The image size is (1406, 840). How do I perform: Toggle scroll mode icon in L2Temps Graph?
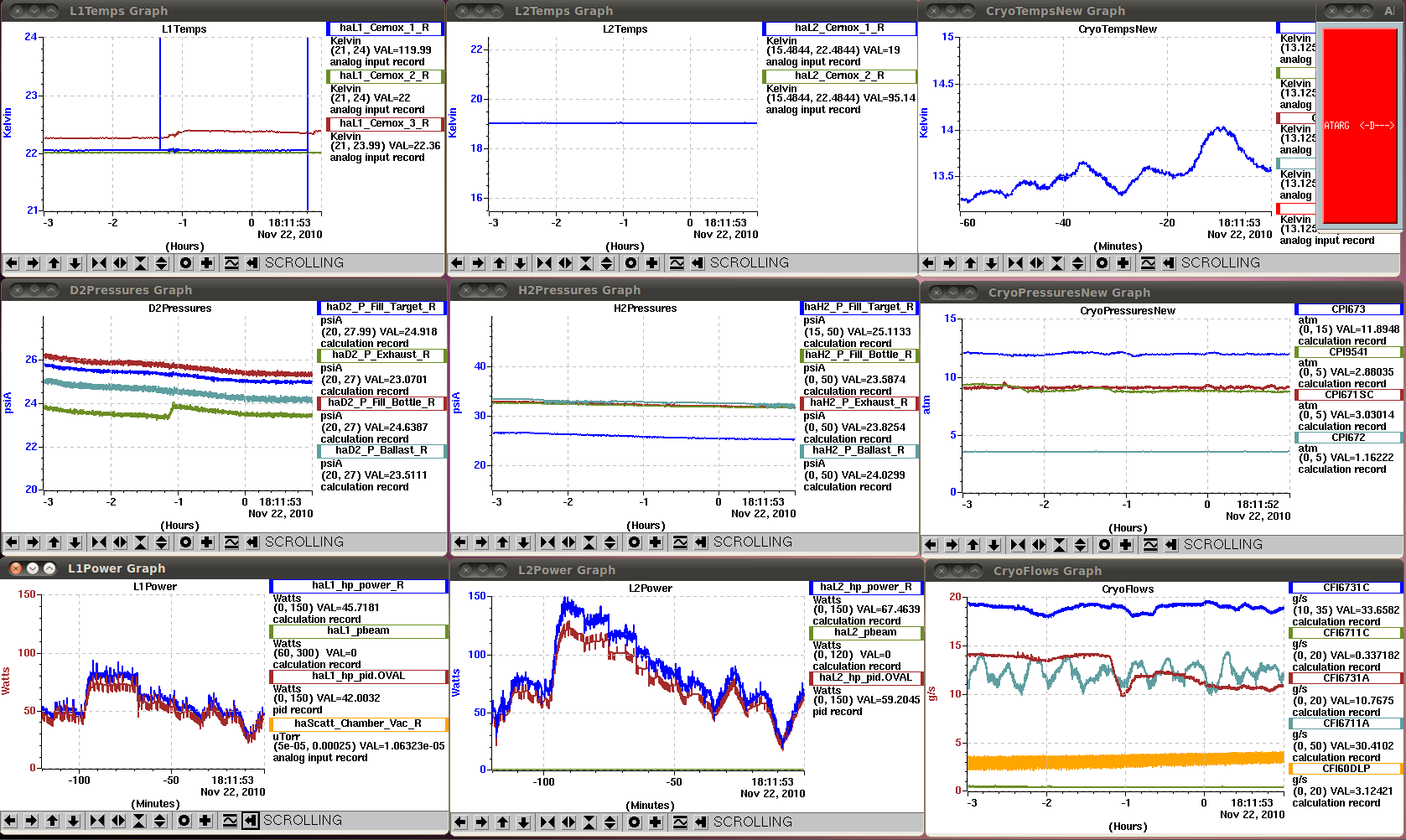[698, 263]
